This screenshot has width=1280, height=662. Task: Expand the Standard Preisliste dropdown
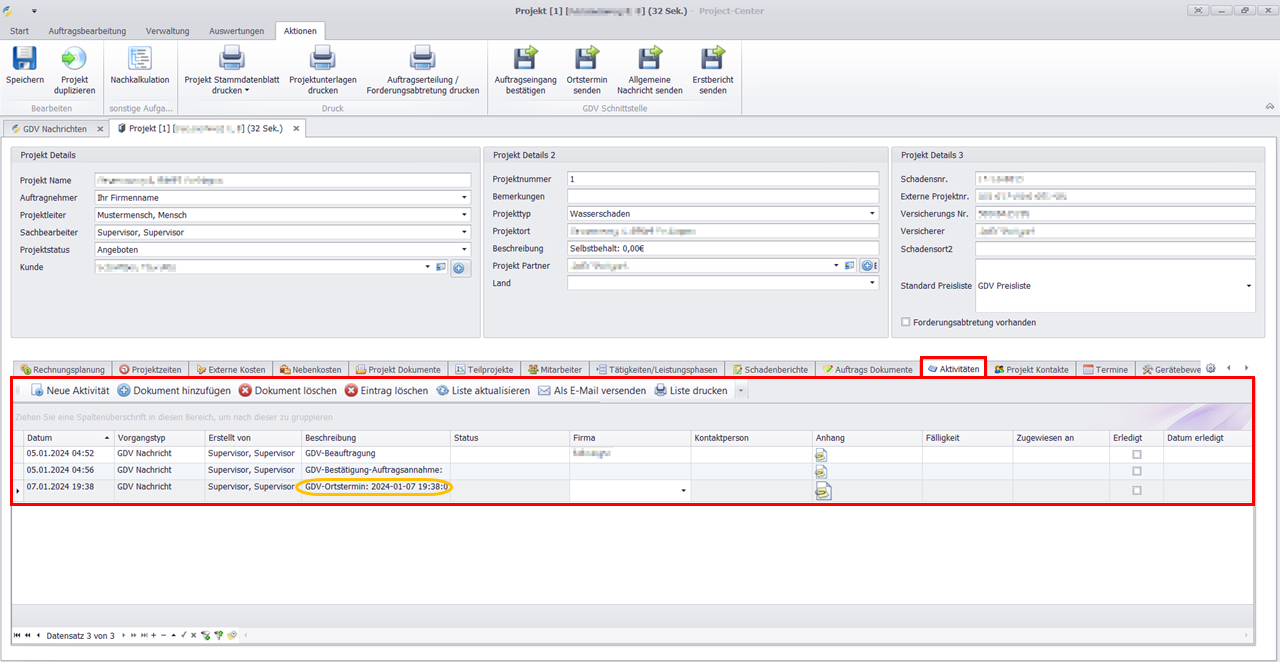[x=1248, y=286]
